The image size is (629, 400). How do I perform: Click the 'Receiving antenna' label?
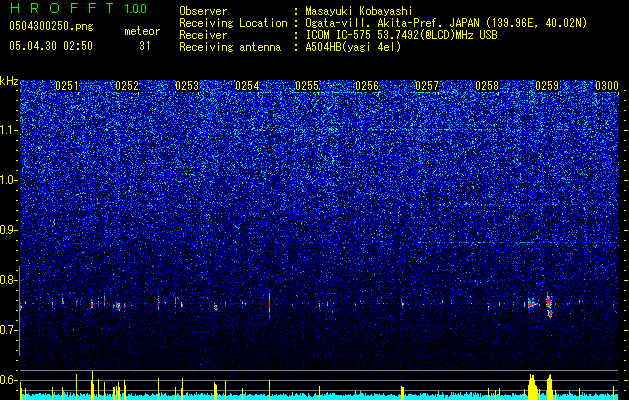point(230,47)
